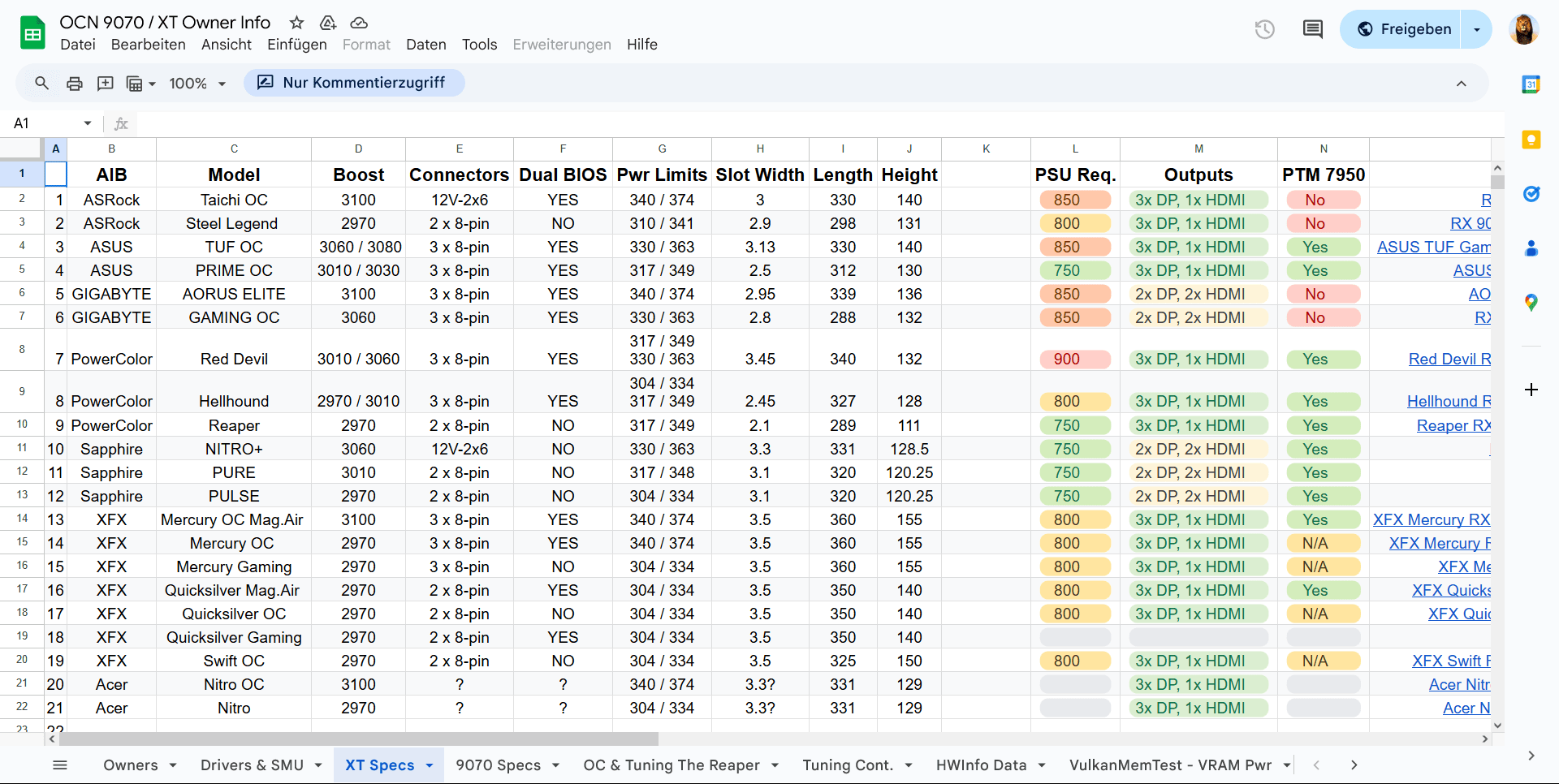Click the add comment icon in toolbar
Screen dimensions: 1559x784
pyautogui.click(x=106, y=83)
